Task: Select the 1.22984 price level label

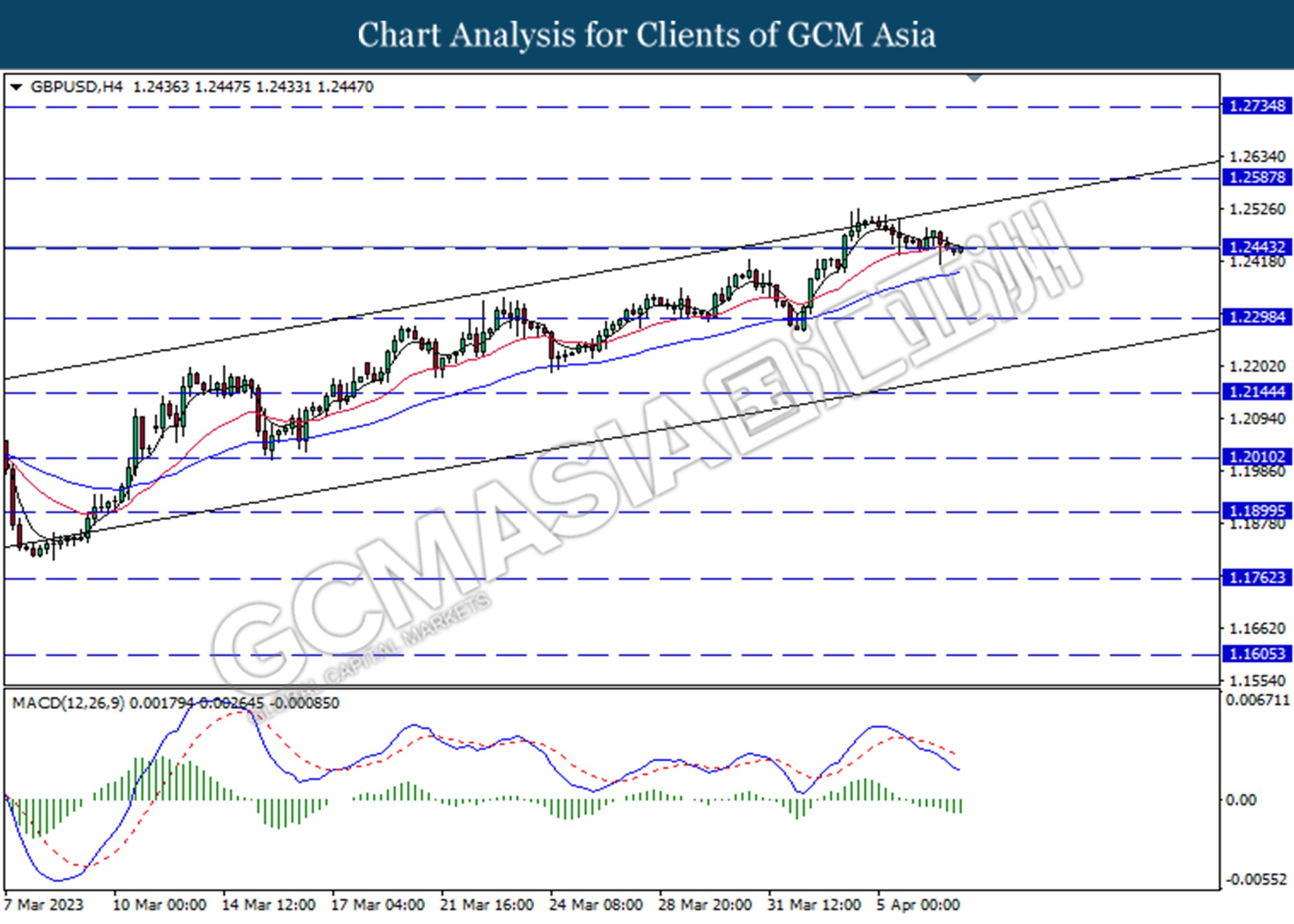Action: (x=1256, y=317)
